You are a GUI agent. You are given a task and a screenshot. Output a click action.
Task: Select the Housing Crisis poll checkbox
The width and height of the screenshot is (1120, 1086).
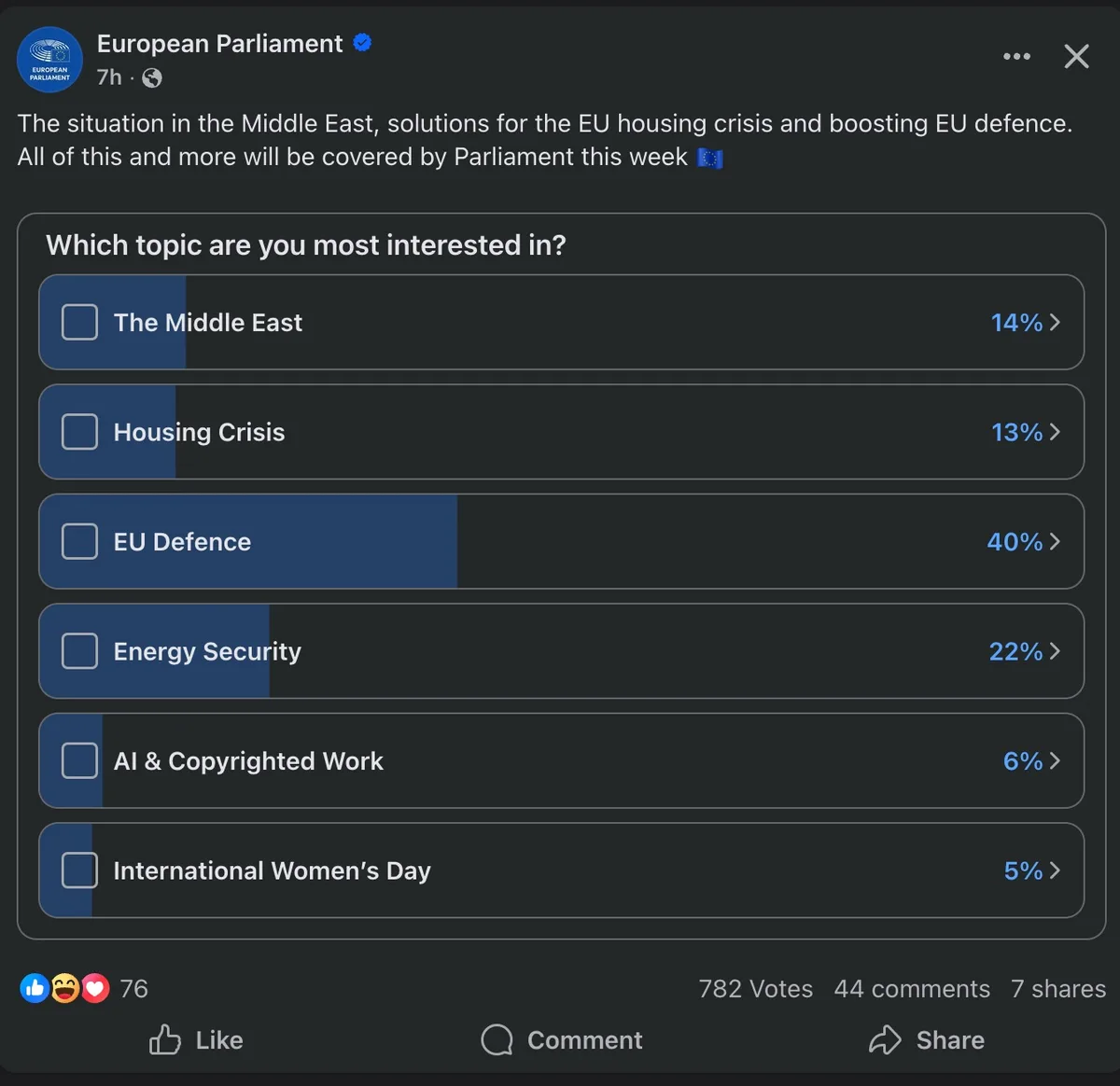pyautogui.click(x=79, y=432)
